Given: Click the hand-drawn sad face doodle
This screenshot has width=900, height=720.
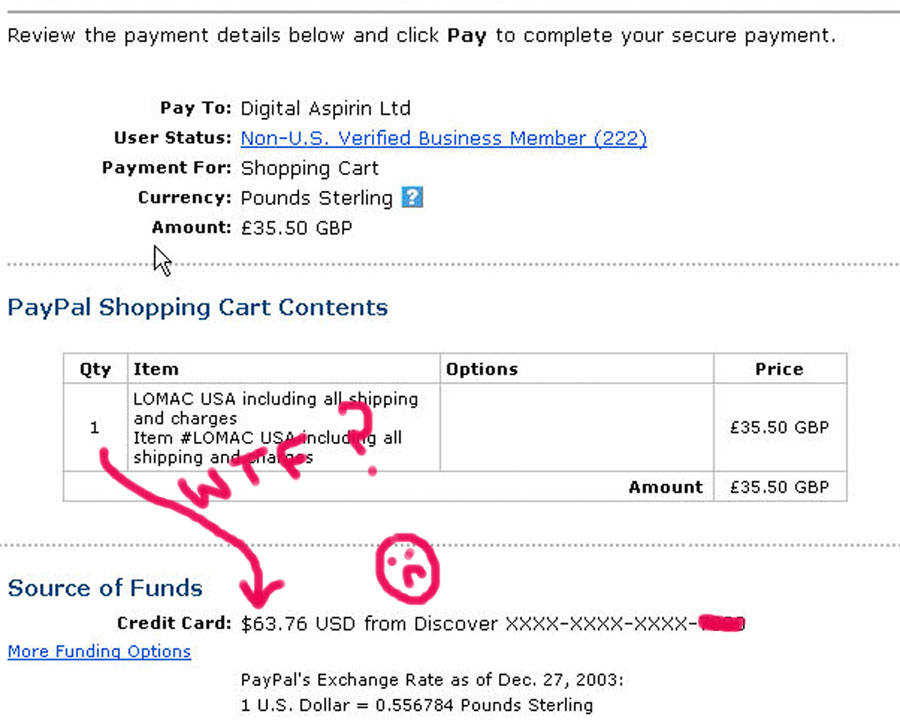Looking at the screenshot, I should 408,568.
